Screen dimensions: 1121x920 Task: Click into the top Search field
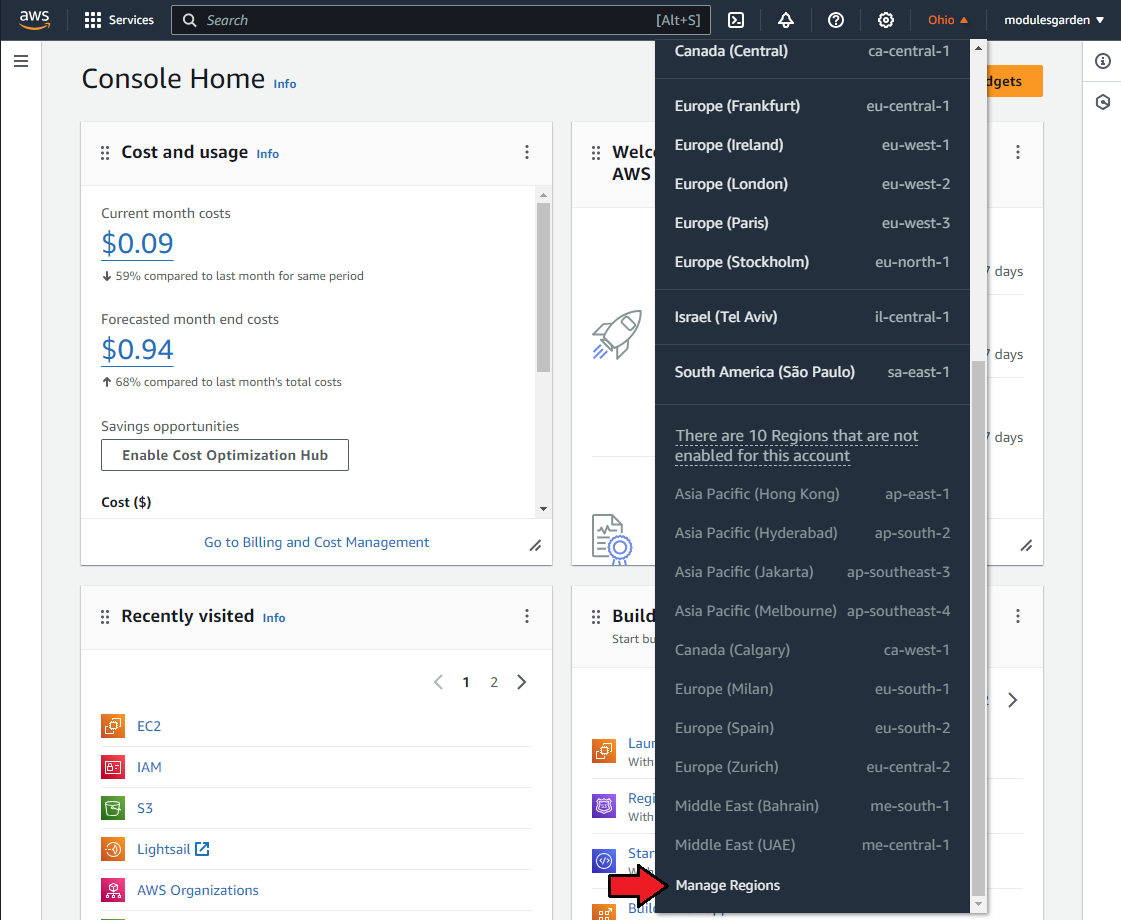tap(440, 20)
